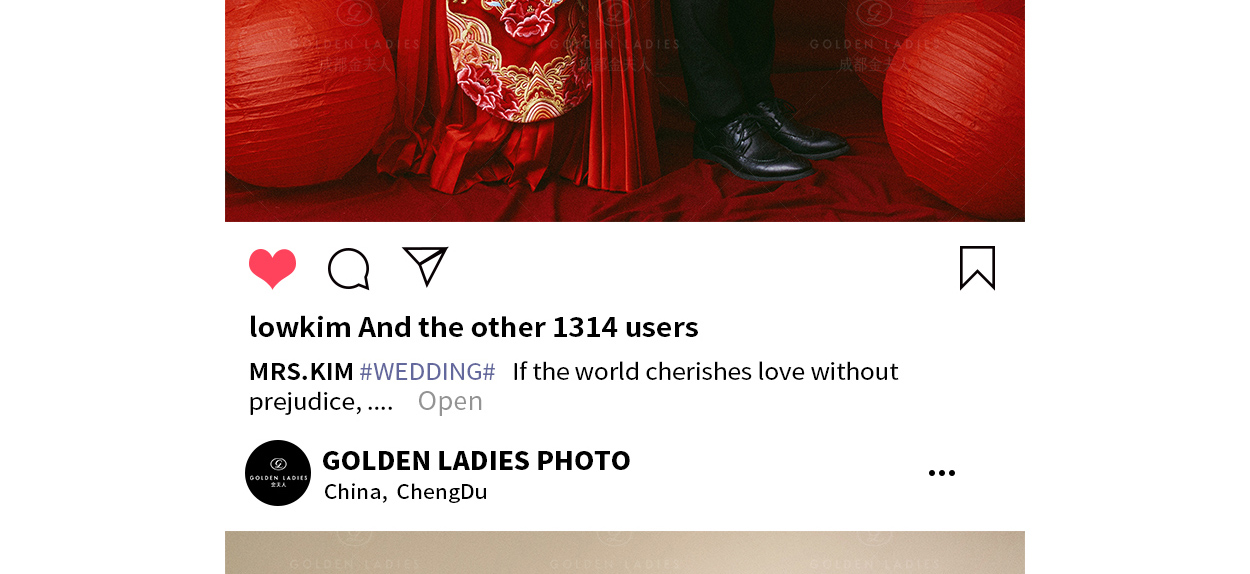Visit the lowkim user profile

pos(300,327)
